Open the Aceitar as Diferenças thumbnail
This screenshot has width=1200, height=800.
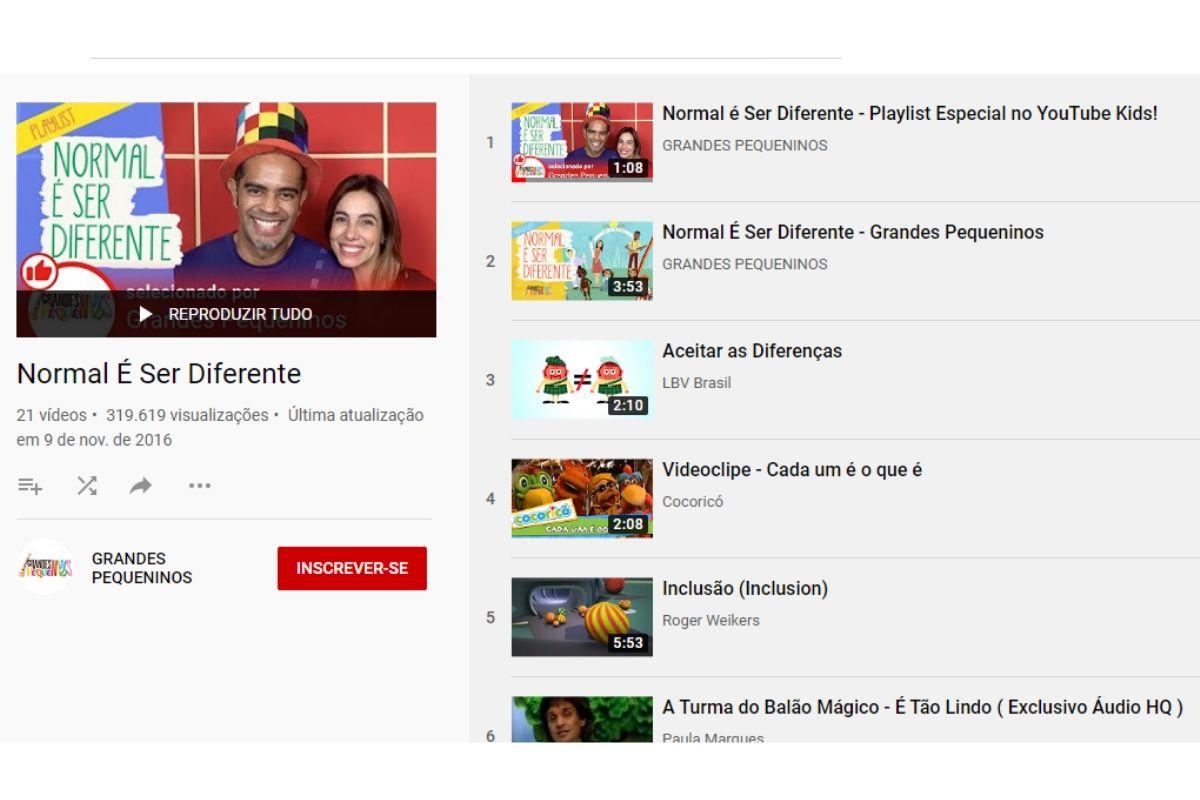click(x=582, y=380)
